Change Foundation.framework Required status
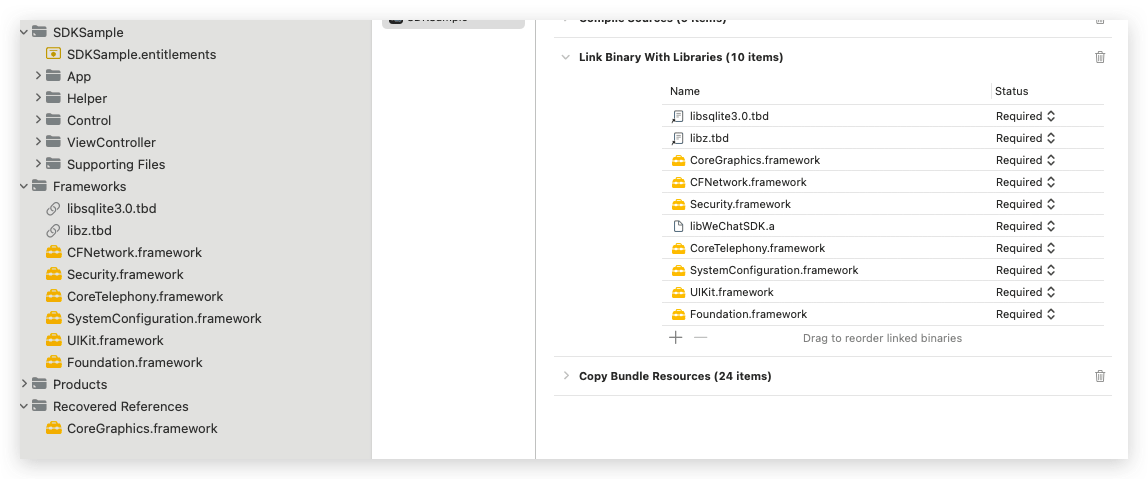The height and width of the screenshot is (479, 1148). [1026, 314]
